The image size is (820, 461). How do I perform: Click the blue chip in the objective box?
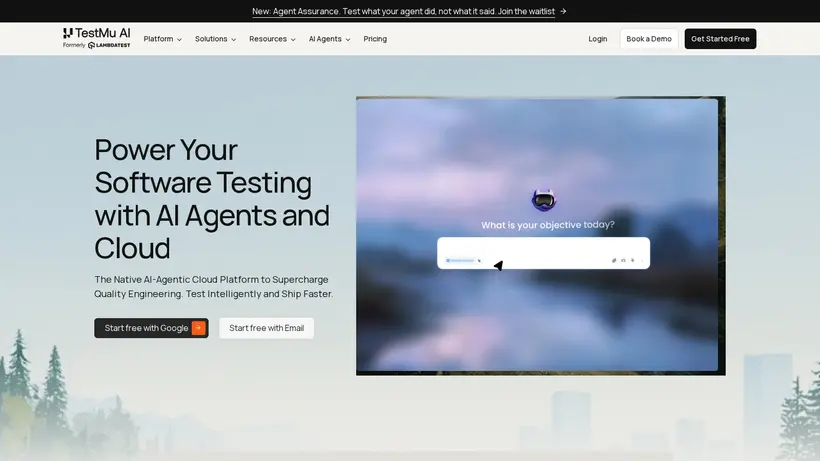pos(460,260)
